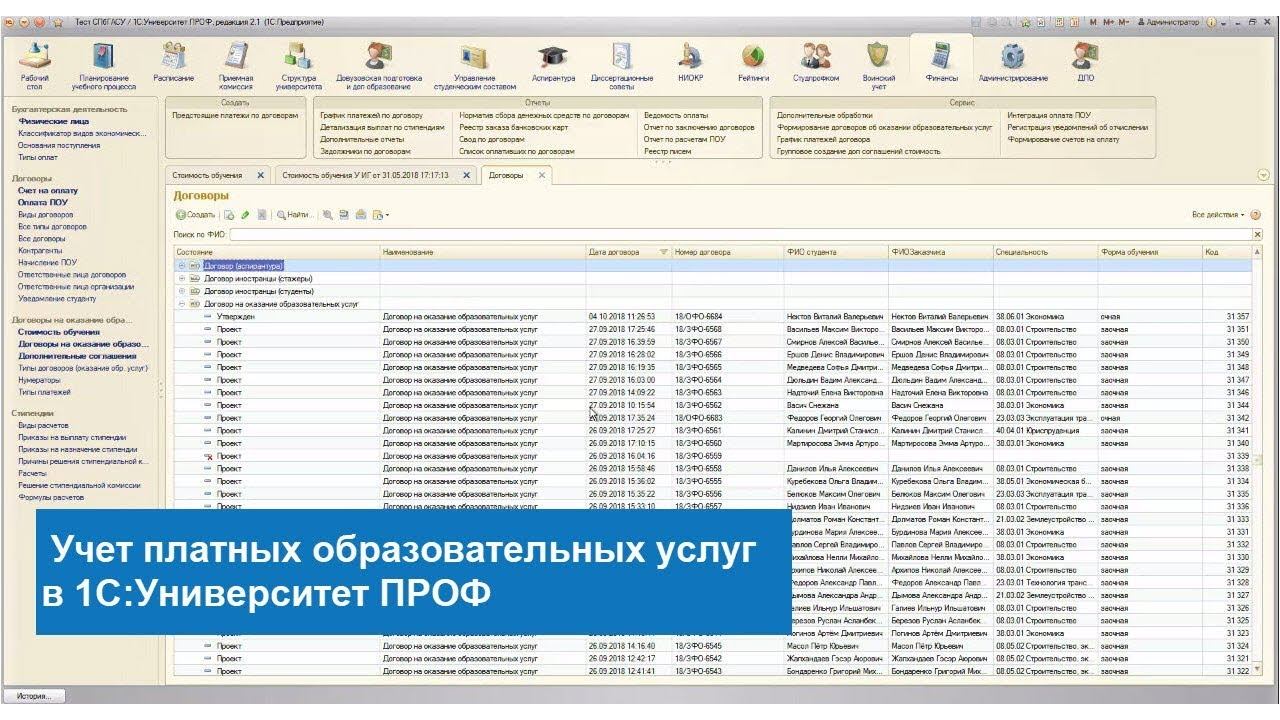Close the Договоры tab

coord(541,175)
